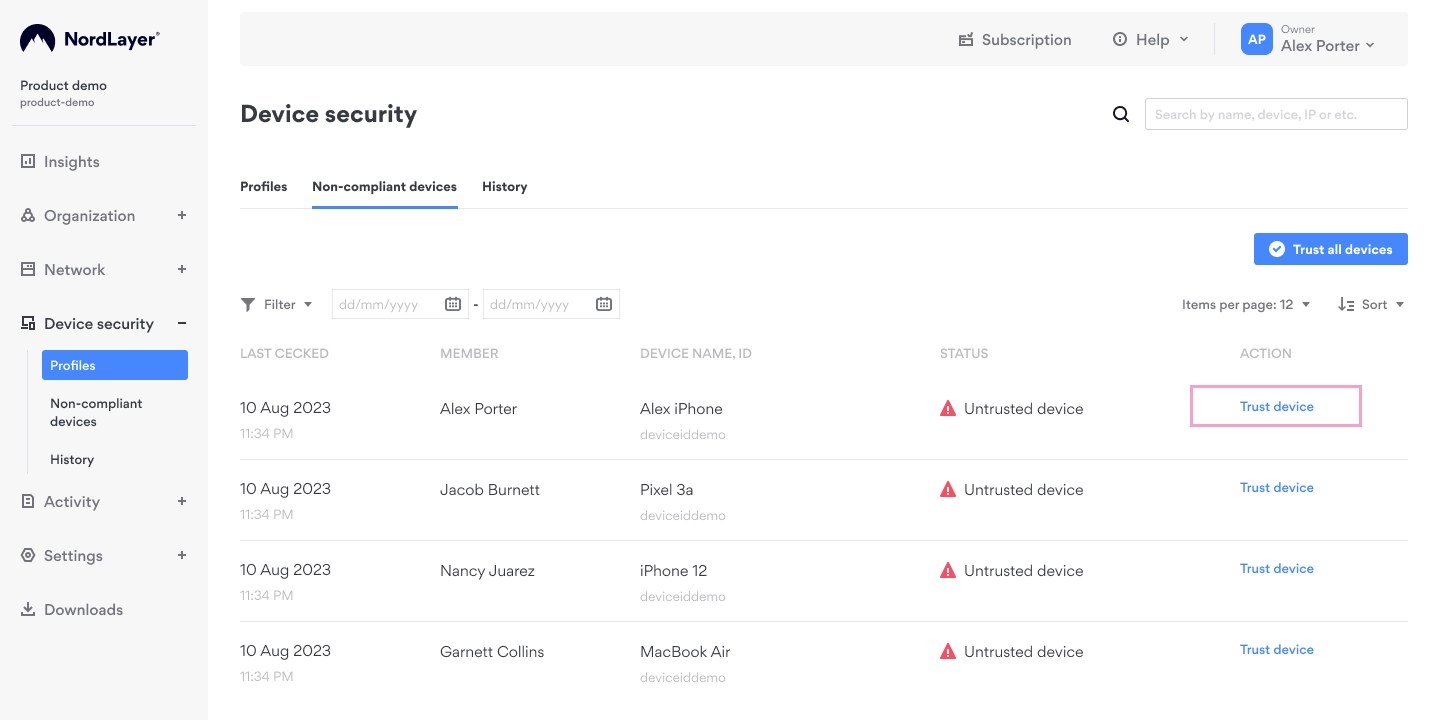This screenshot has height=720, width=1440.
Task: Click the search by name input field
Action: [1276, 114]
